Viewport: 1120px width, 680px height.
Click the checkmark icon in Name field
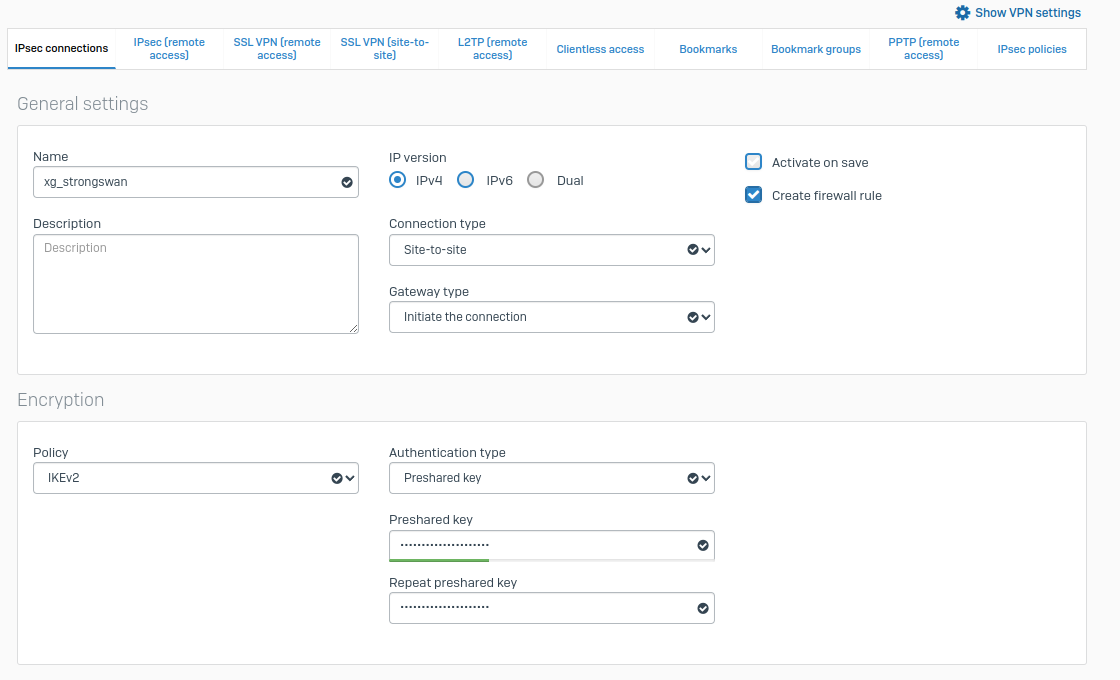pos(347,182)
